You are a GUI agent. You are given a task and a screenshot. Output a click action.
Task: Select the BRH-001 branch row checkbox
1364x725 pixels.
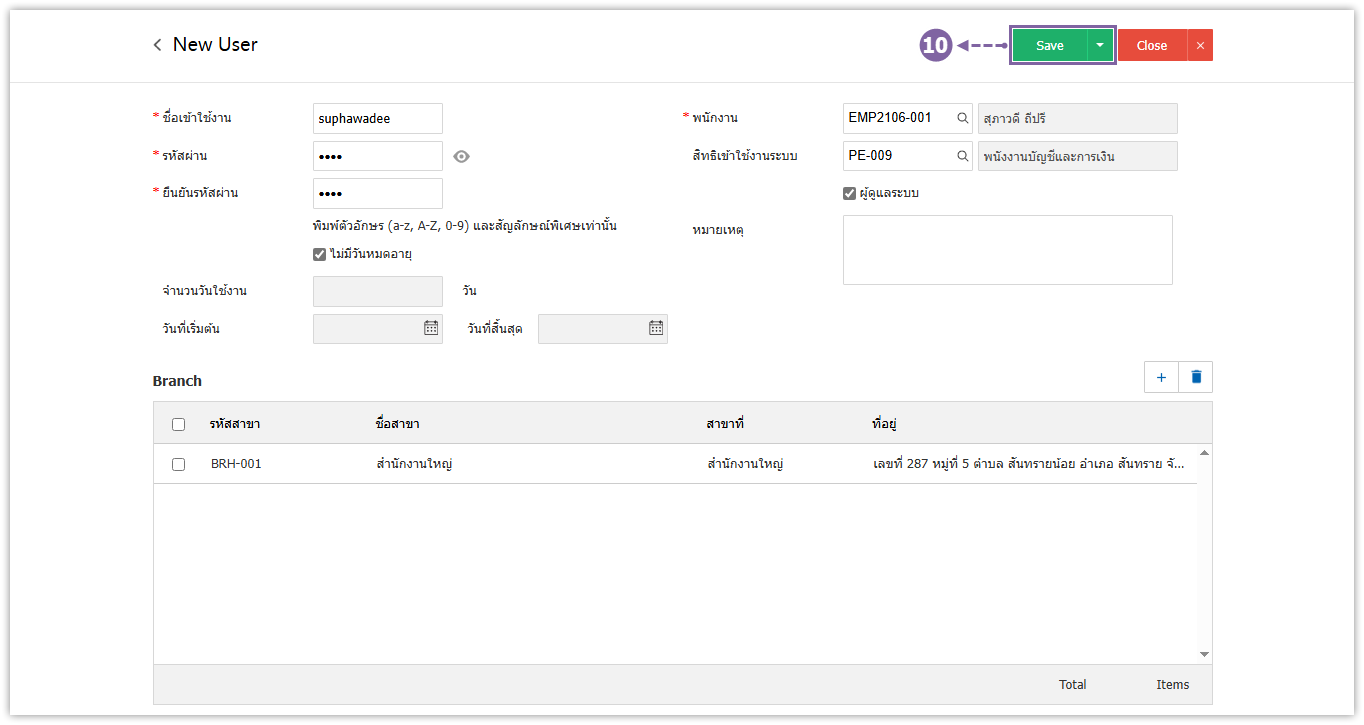178,464
